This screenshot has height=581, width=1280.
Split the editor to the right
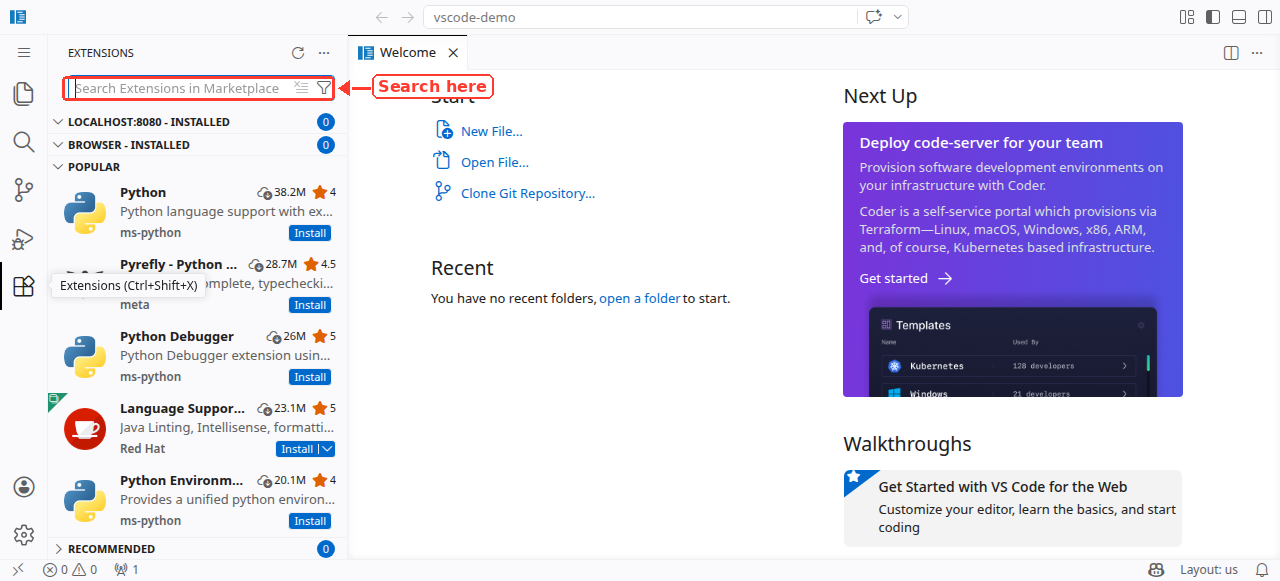point(1232,53)
